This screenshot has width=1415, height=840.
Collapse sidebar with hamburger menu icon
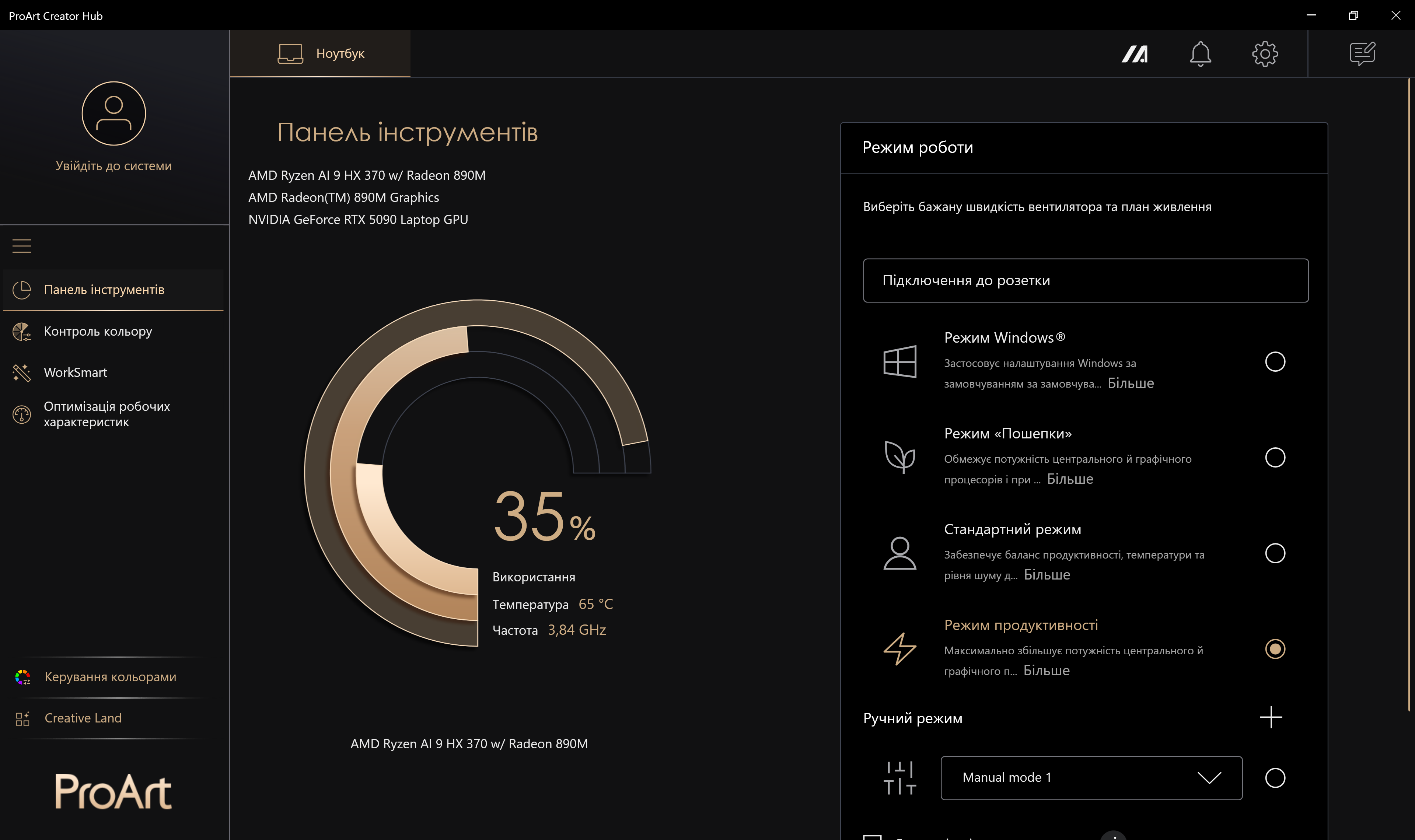tap(21, 246)
